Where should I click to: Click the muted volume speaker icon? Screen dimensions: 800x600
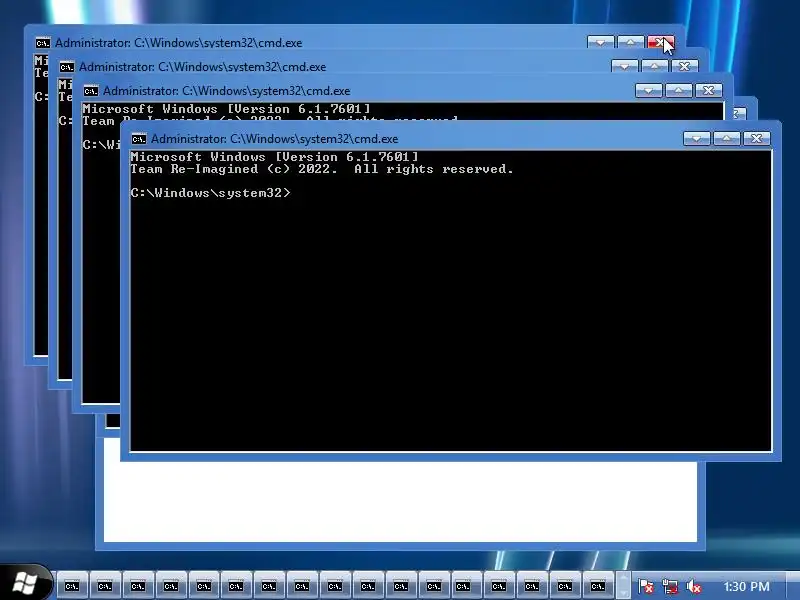point(693,586)
